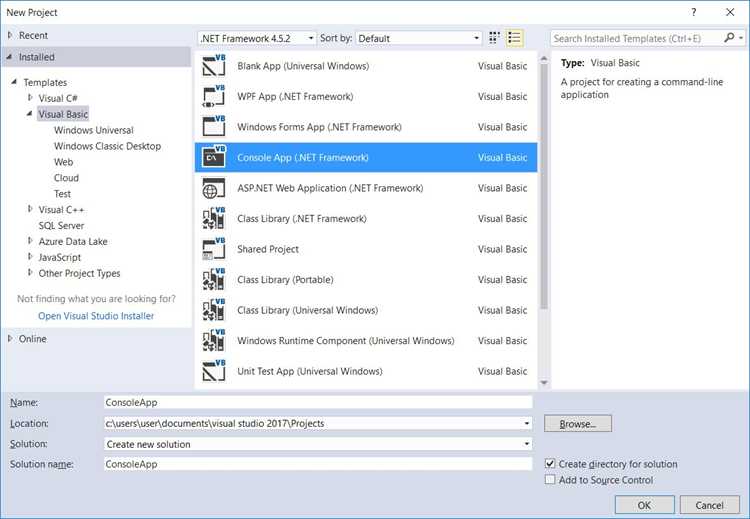Select the Shared Project template icon
The height and width of the screenshot is (519, 750).
click(x=213, y=249)
